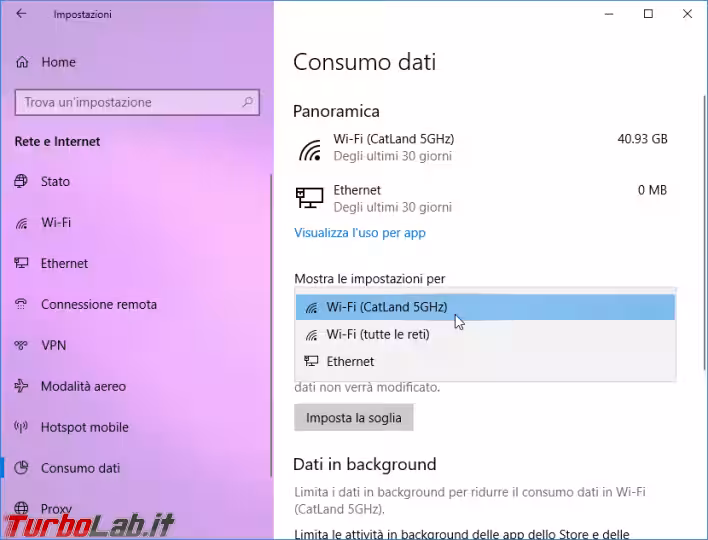708x540 pixels.
Task: Click the back arrow icon in the title bar
Action: (21, 14)
